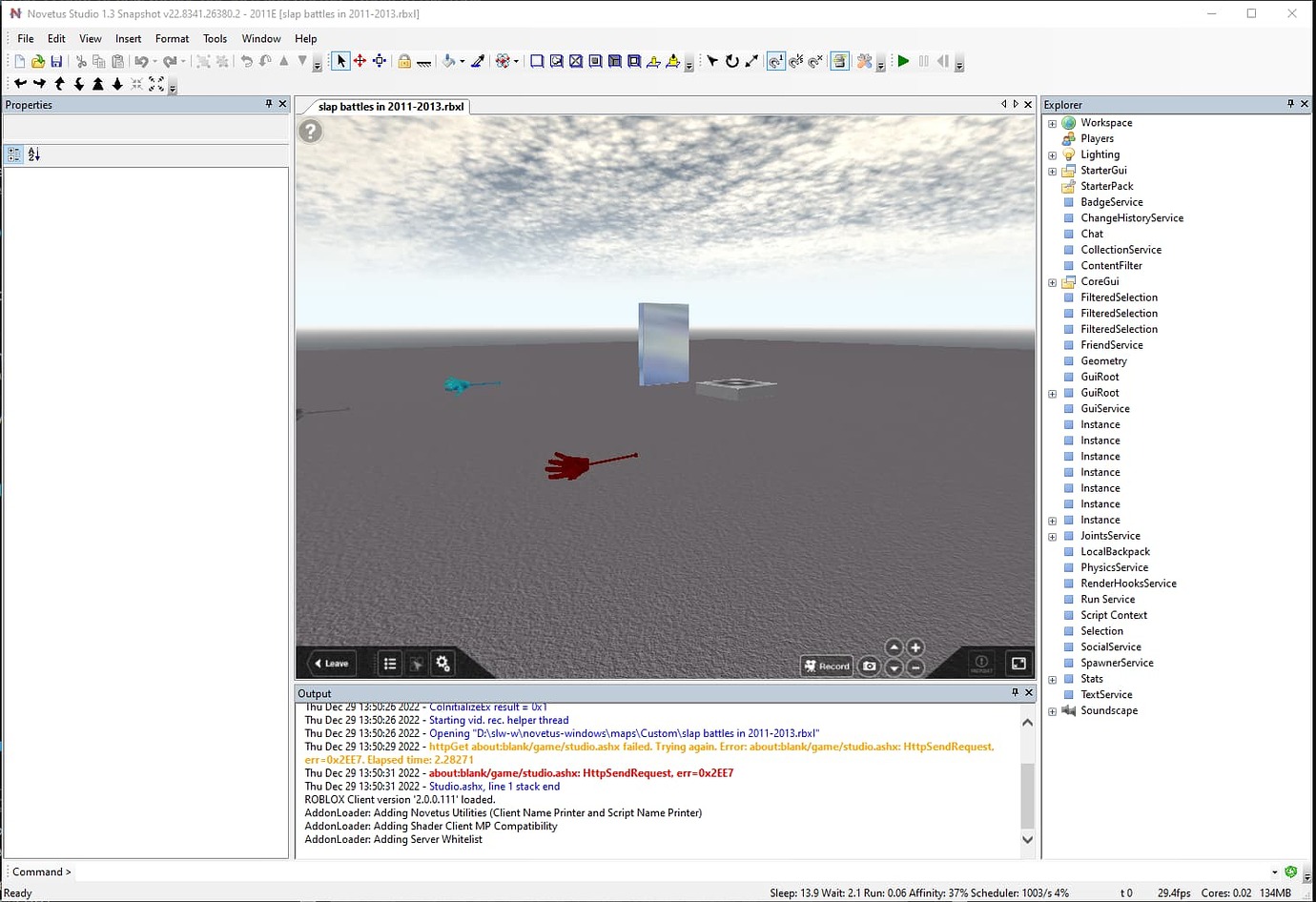Start the simulation with the Play button
This screenshot has width=1316, height=902.
(902, 61)
